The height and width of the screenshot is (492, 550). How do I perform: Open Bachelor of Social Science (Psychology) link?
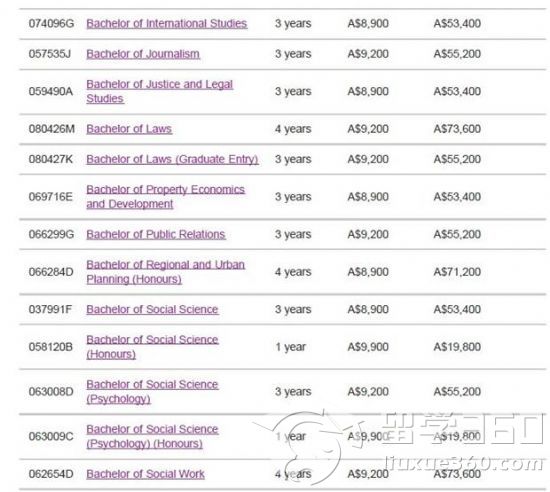(x=152, y=391)
